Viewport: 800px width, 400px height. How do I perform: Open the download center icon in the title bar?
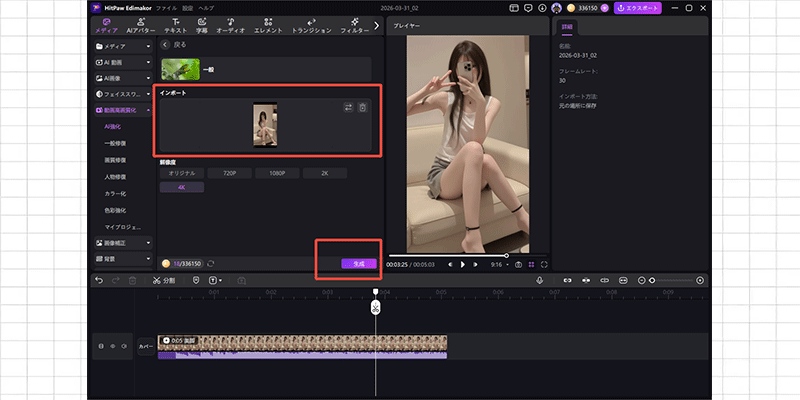[542, 8]
